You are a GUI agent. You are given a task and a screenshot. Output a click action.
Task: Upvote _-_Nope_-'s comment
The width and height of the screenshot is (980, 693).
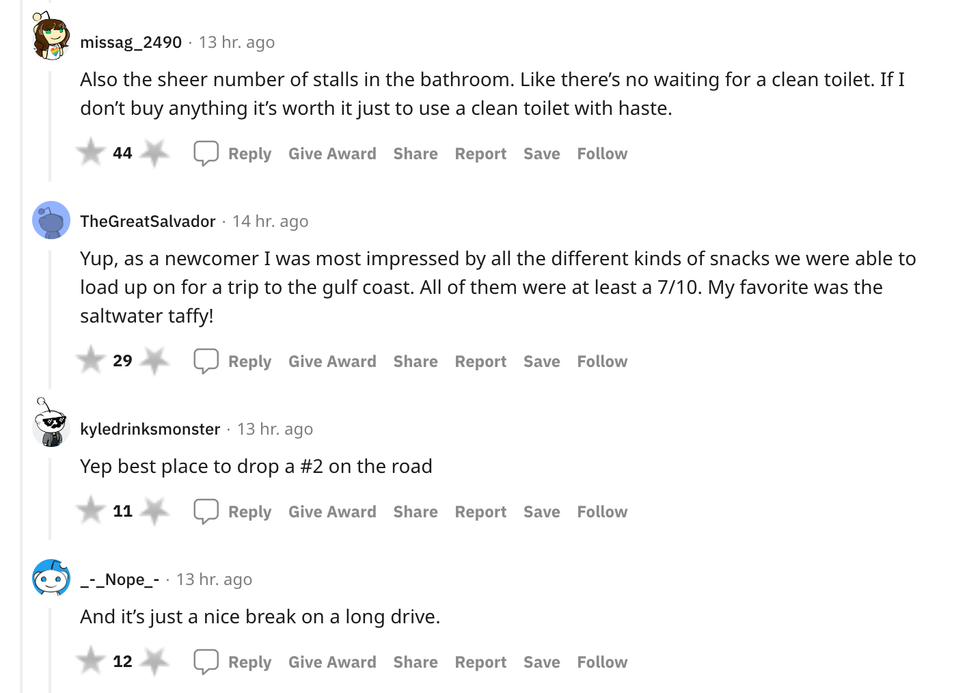coord(91,661)
